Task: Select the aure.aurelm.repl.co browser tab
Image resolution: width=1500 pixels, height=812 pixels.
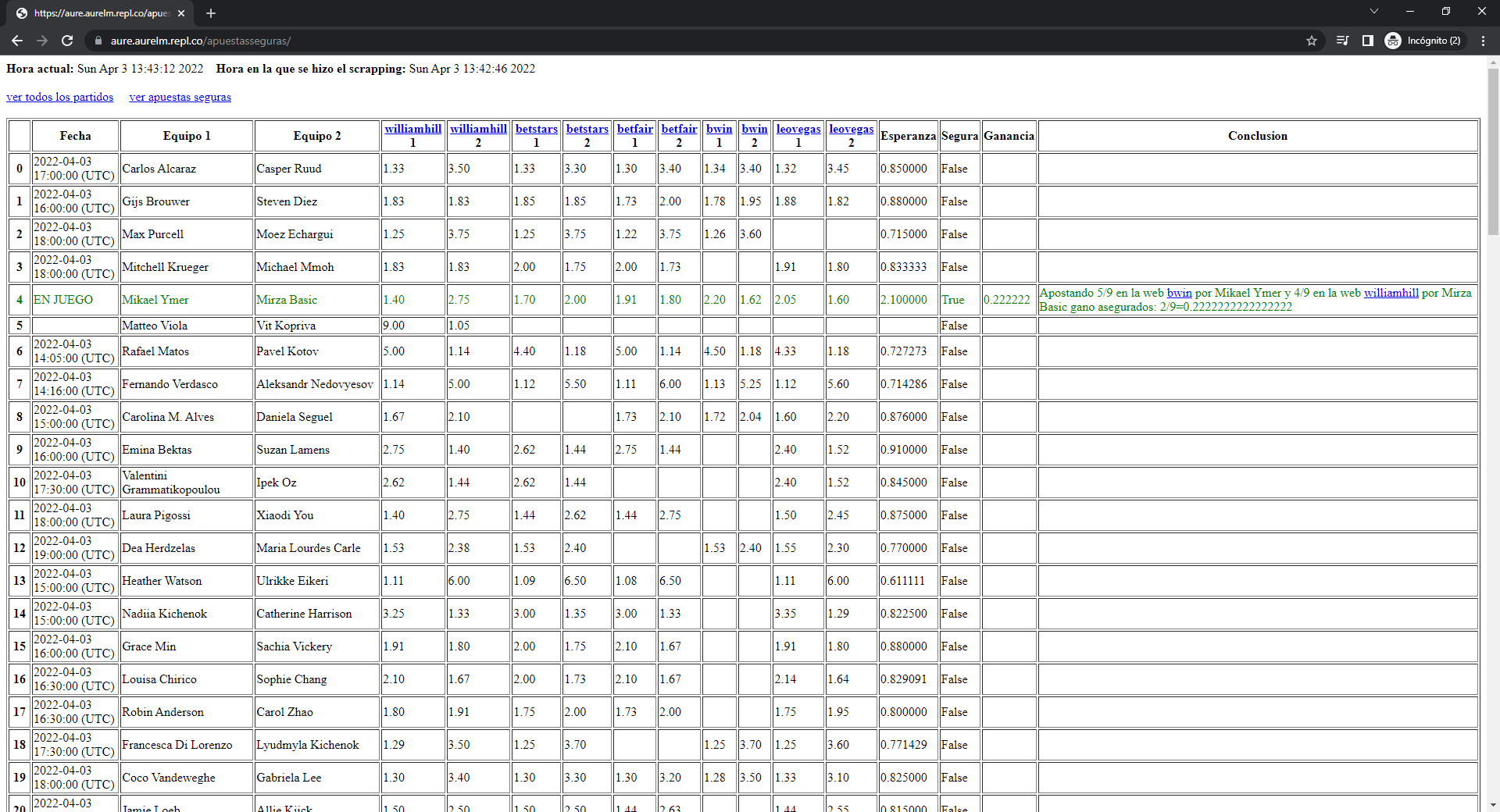Action: click(100, 13)
